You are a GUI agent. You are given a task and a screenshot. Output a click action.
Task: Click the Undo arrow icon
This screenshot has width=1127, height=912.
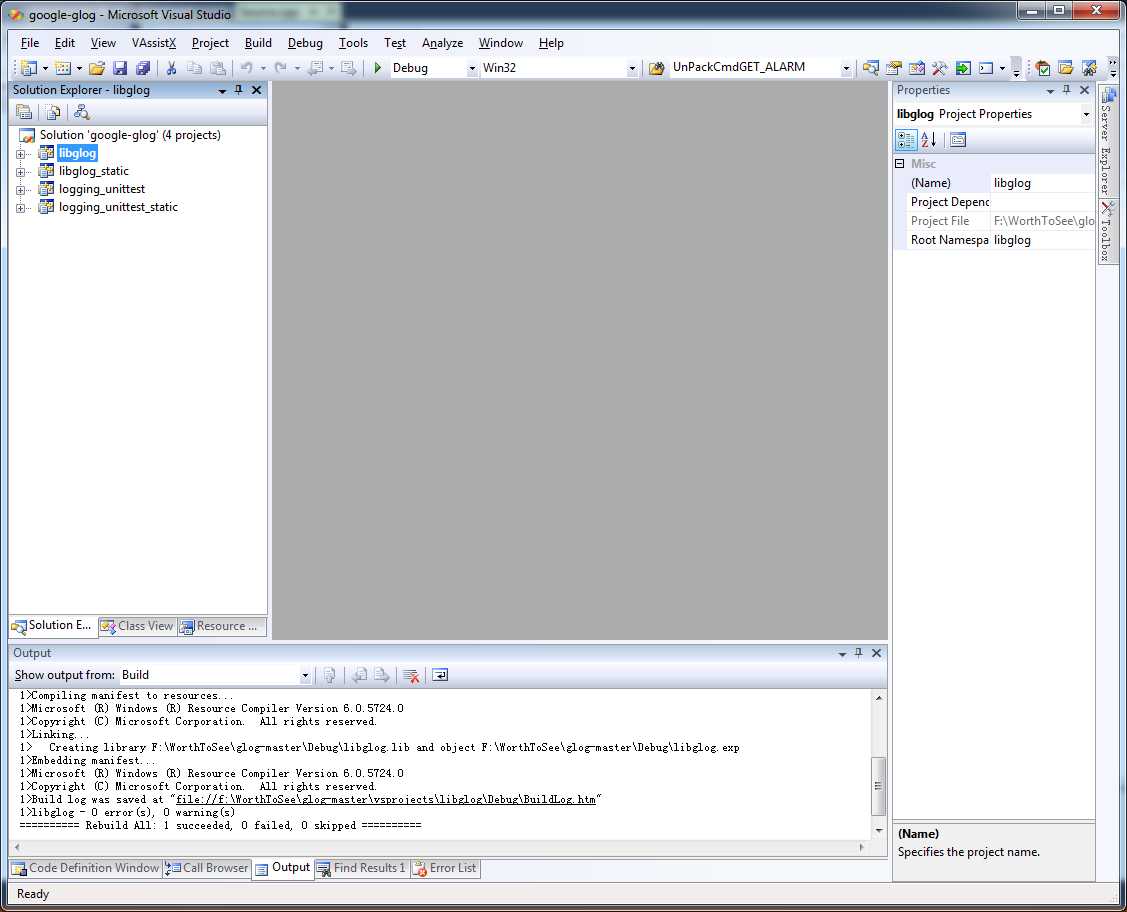pyautogui.click(x=247, y=68)
